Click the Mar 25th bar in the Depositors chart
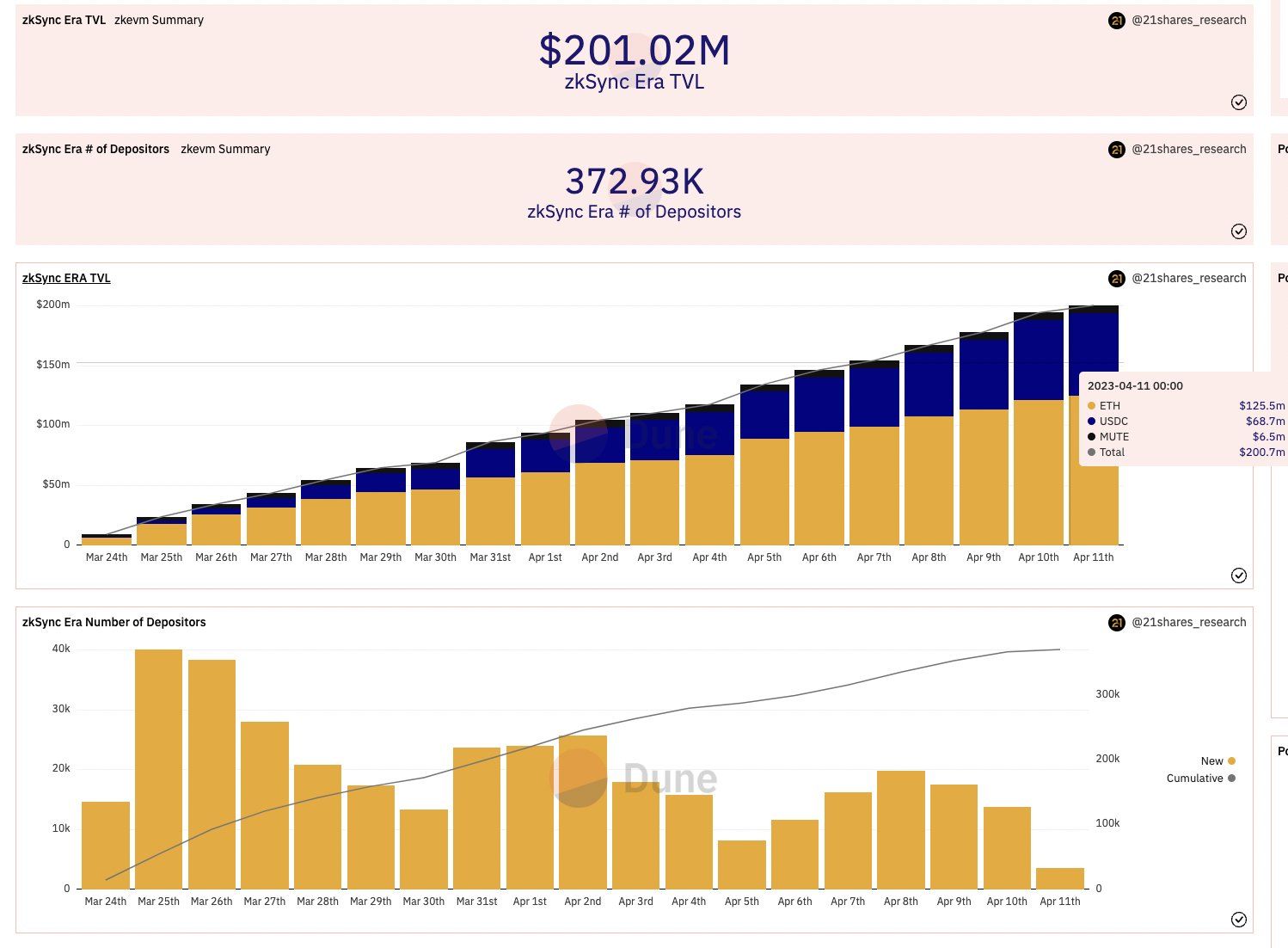Image resolution: width=1288 pixels, height=948 pixels. (x=158, y=769)
